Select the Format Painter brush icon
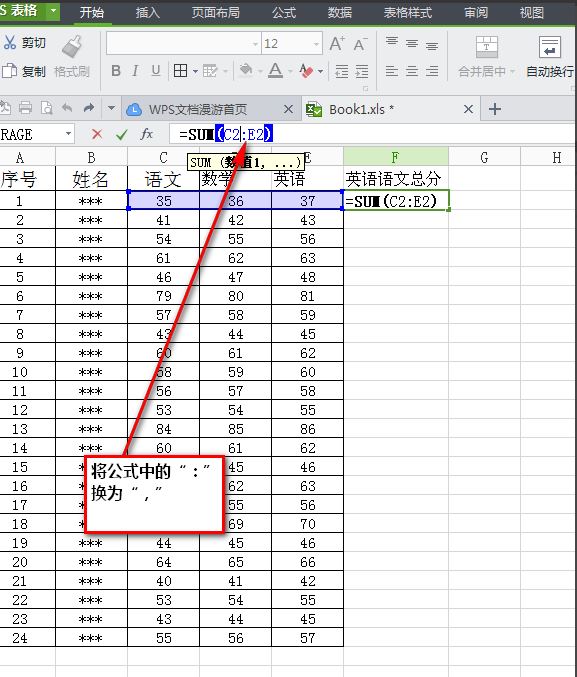Image resolution: width=577 pixels, height=677 pixels. click(x=72, y=47)
